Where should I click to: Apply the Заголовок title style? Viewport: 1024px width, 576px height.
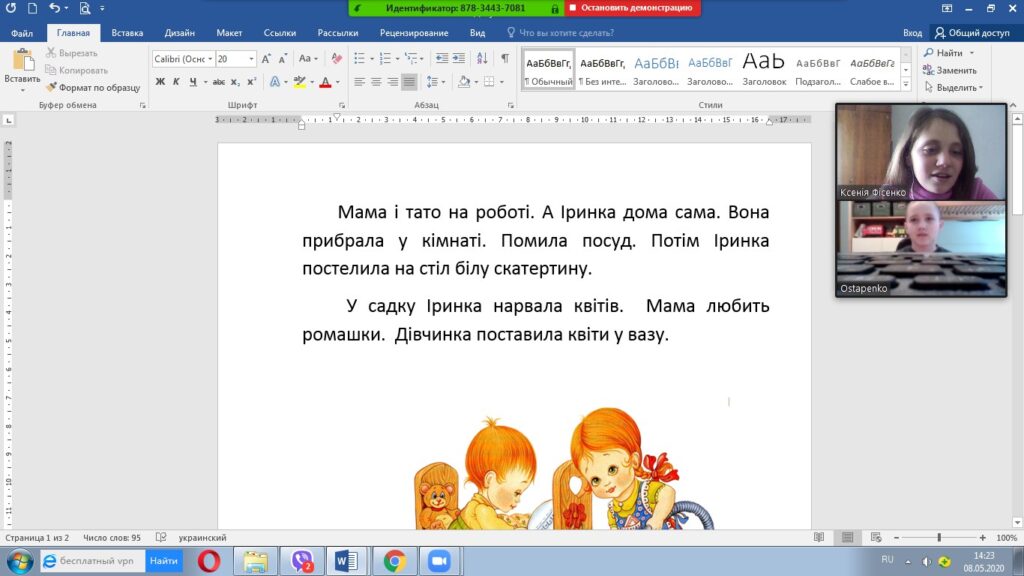click(763, 69)
